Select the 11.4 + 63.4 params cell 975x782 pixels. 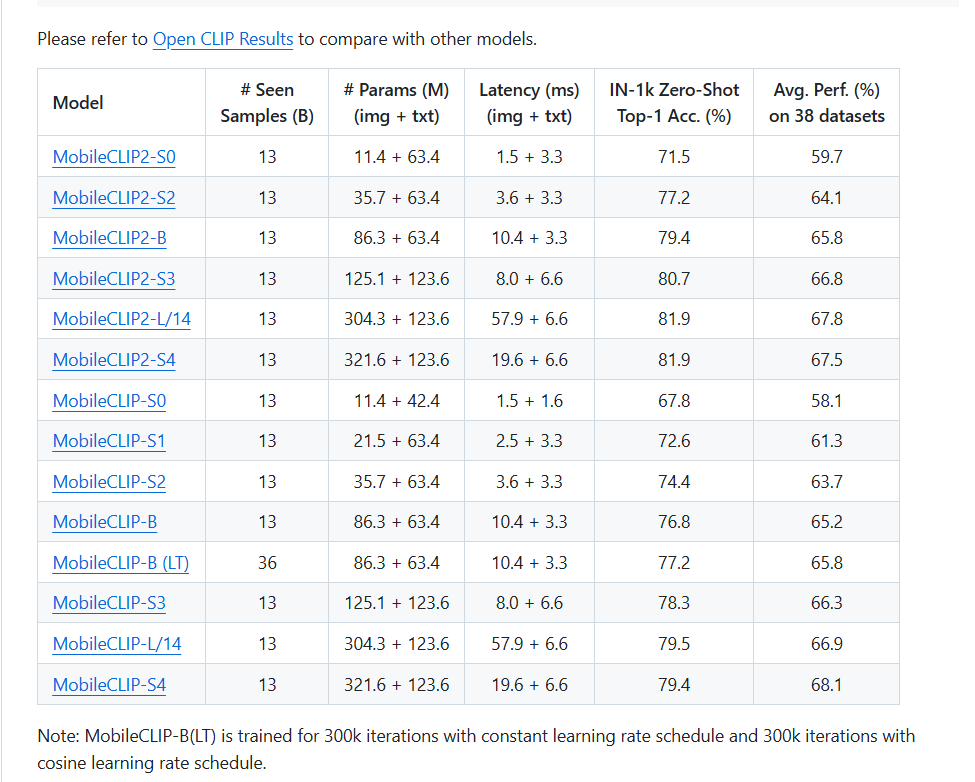pyautogui.click(x=397, y=157)
